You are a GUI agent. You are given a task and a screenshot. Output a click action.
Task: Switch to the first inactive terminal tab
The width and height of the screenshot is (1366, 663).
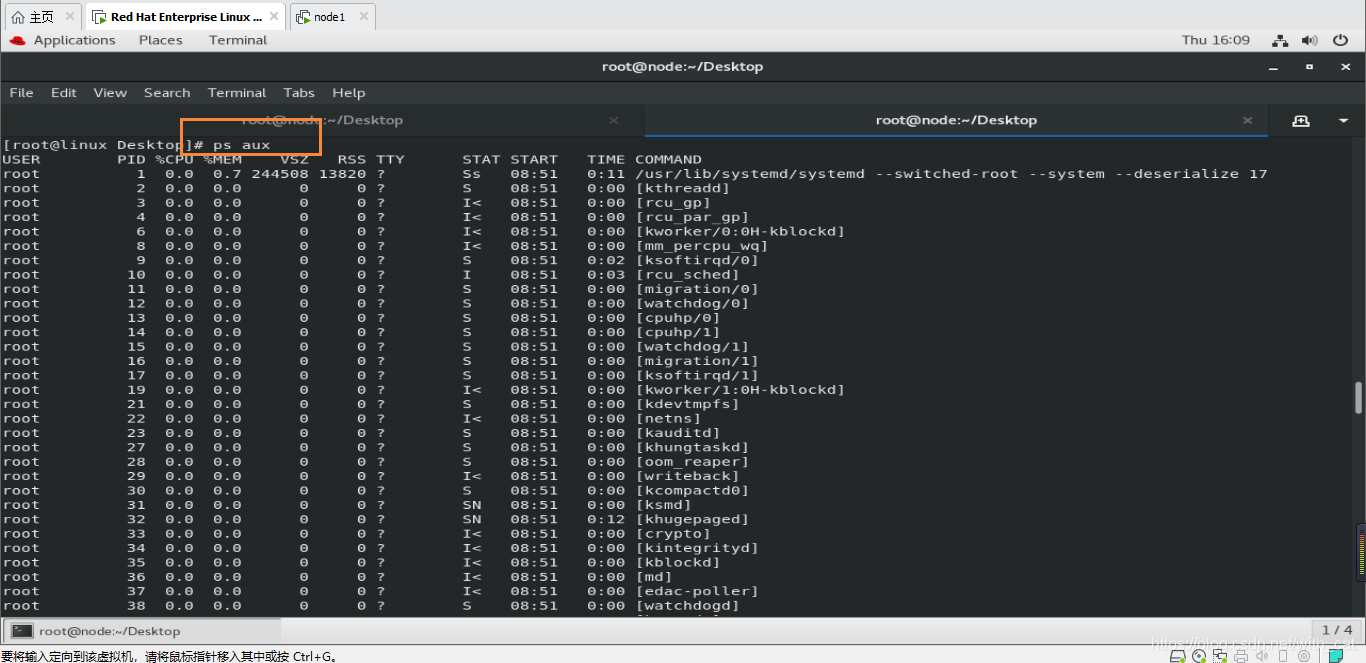[x=322, y=120]
